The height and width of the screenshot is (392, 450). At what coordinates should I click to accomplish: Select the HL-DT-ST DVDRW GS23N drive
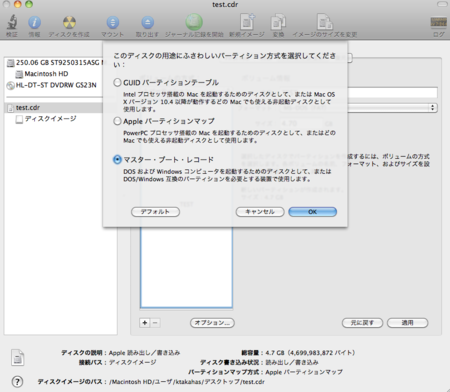coord(52,85)
